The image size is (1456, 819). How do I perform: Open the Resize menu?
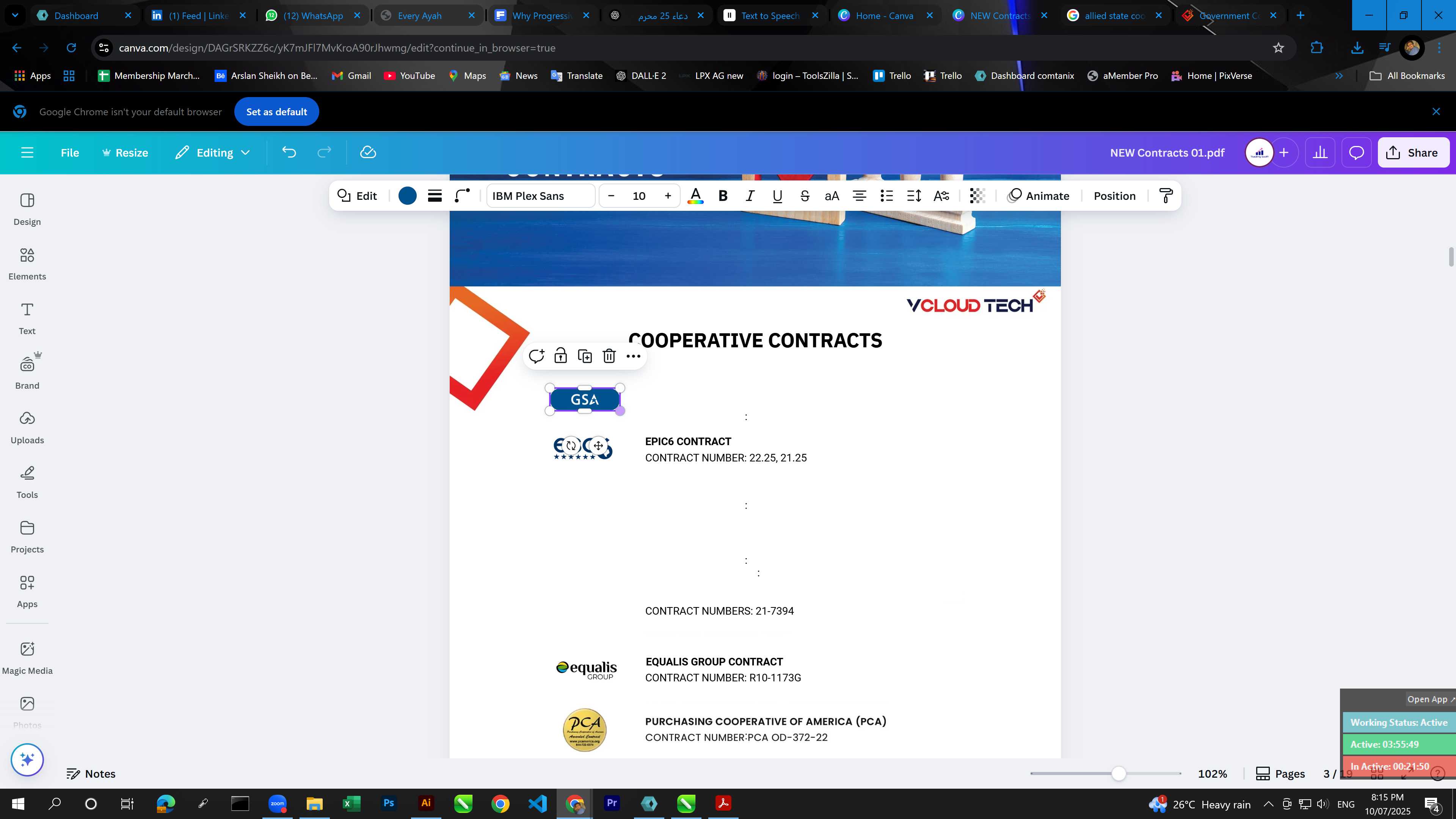click(x=125, y=152)
